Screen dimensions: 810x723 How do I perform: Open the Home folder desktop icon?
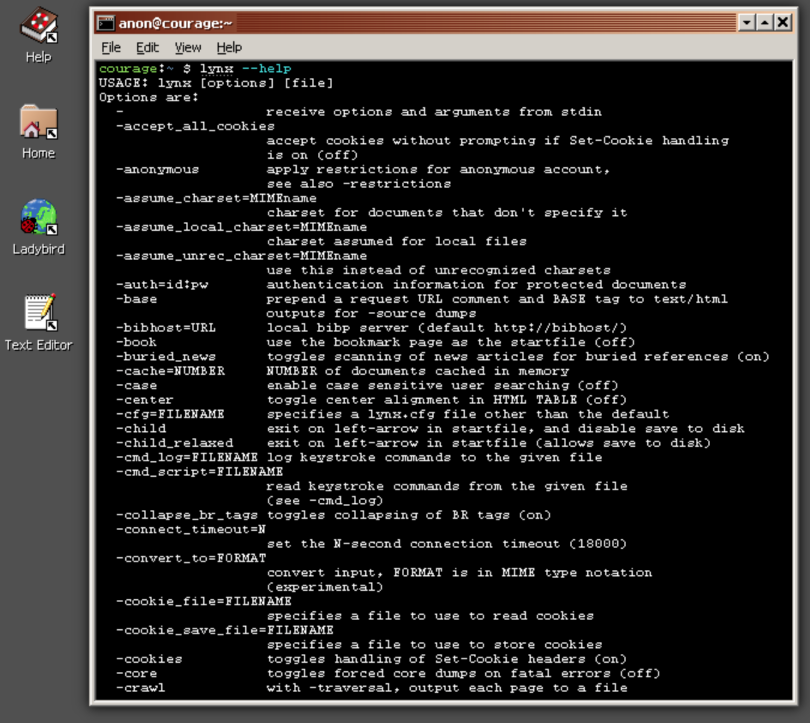point(39,132)
